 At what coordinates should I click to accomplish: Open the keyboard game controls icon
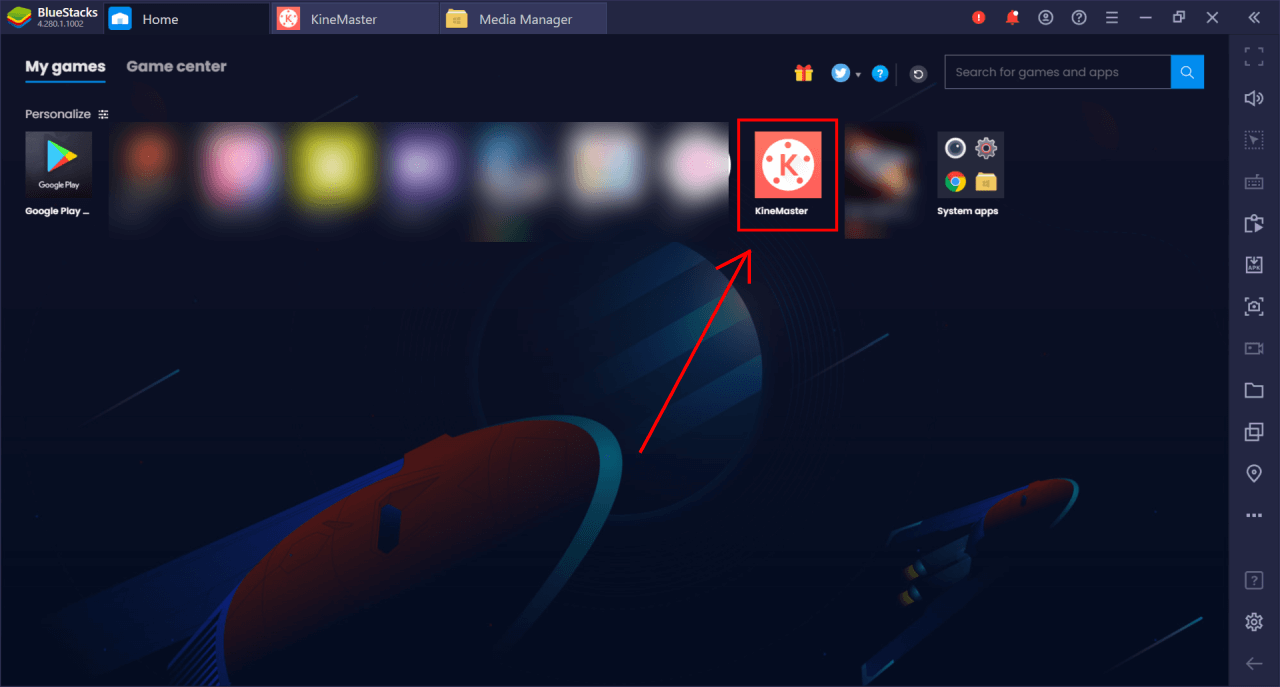(x=1254, y=182)
